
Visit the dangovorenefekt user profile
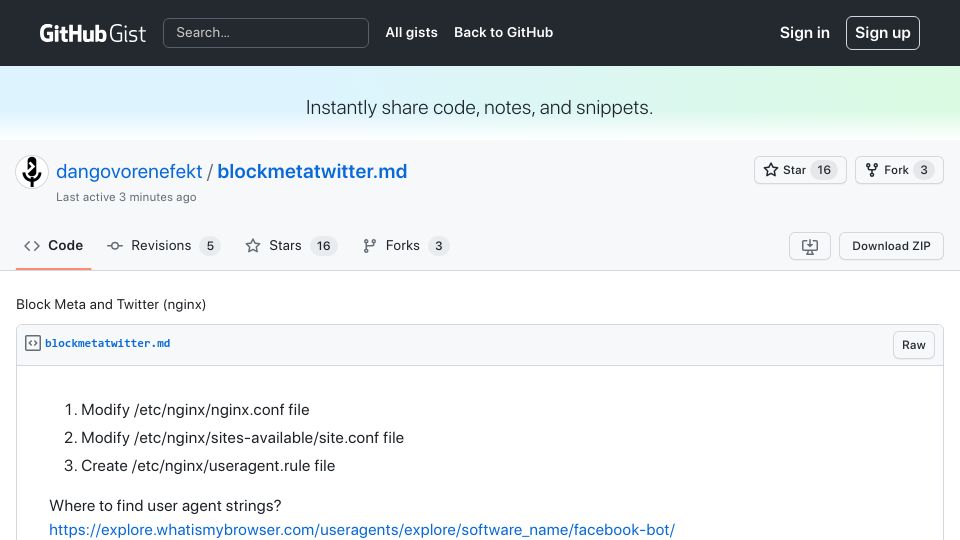pos(129,171)
